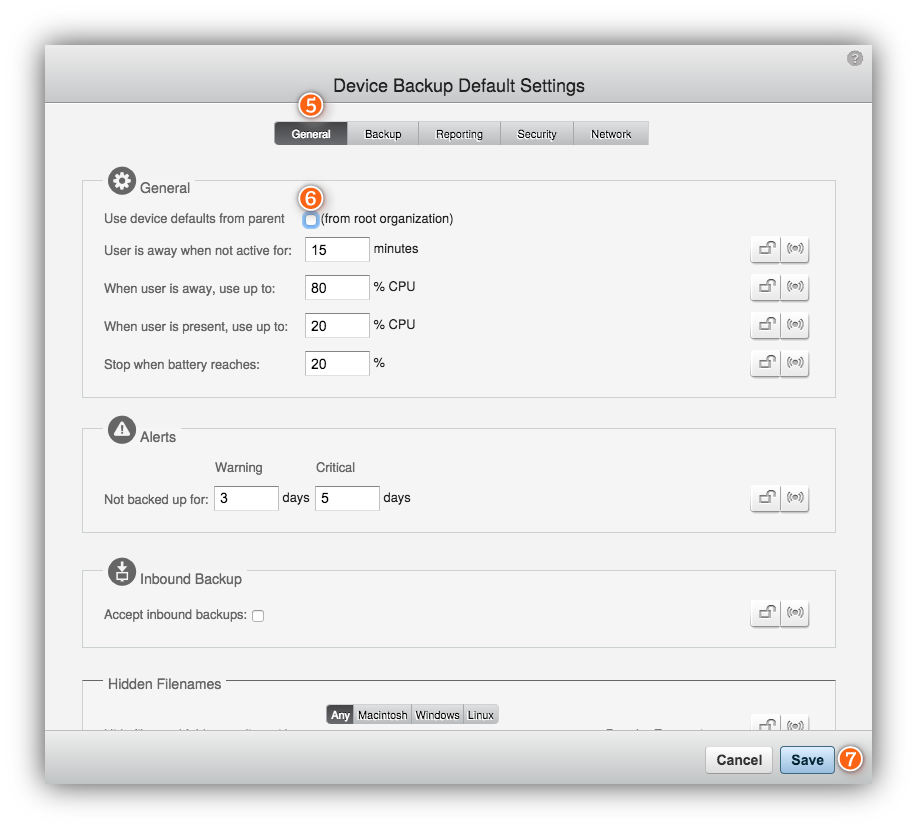This screenshot has height=829, width=917.
Task: Lock the "User is away when not active" setting
Action: click(x=765, y=249)
